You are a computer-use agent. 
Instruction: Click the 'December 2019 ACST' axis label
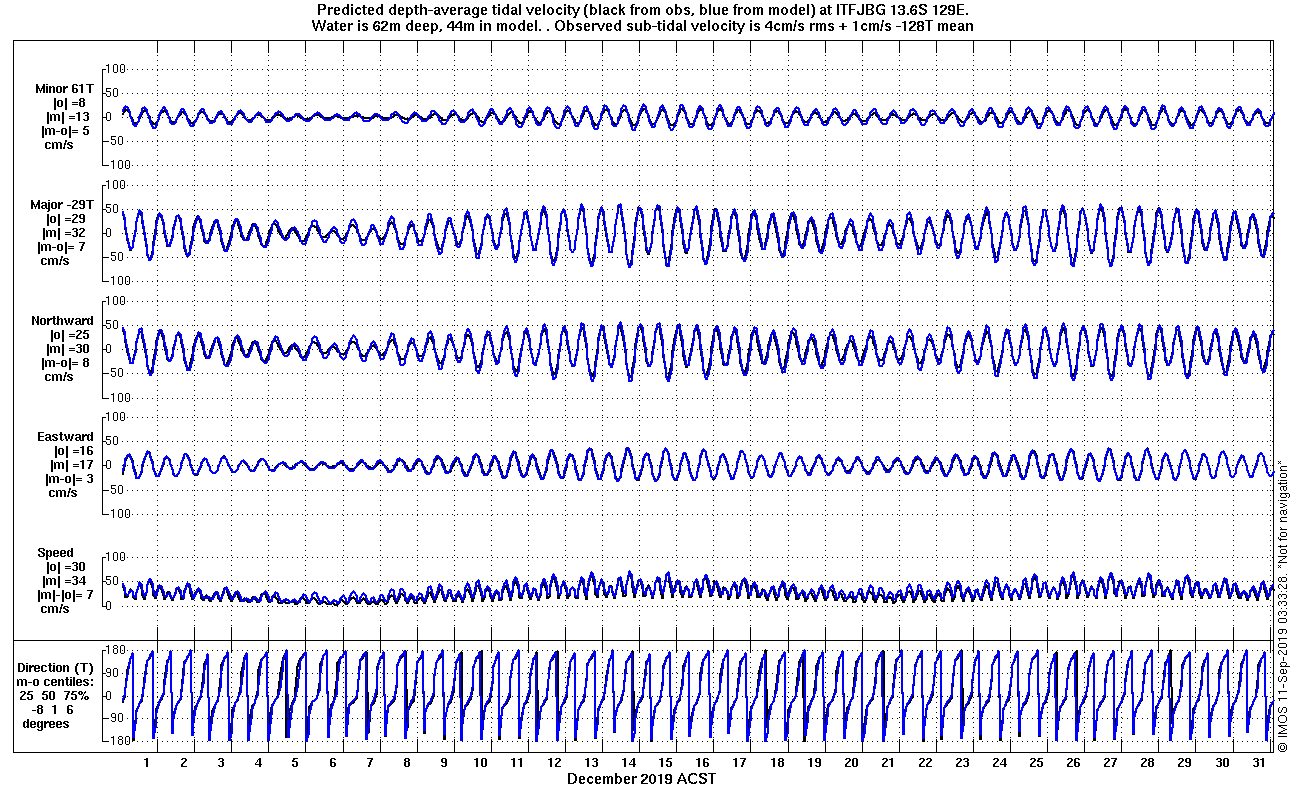click(x=641, y=778)
